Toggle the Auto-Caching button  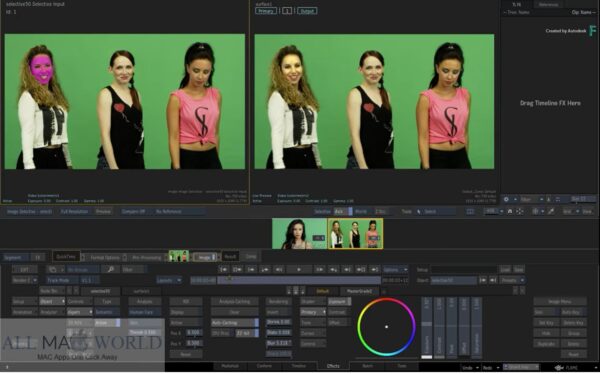coord(235,323)
